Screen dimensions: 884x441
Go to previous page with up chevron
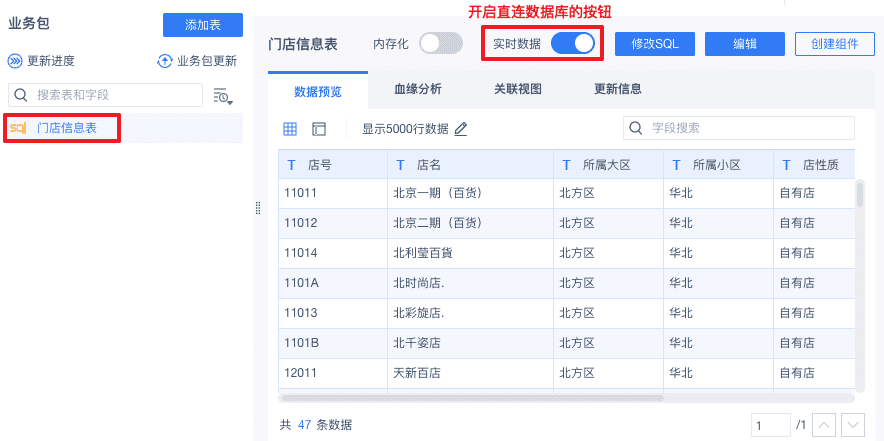click(824, 425)
